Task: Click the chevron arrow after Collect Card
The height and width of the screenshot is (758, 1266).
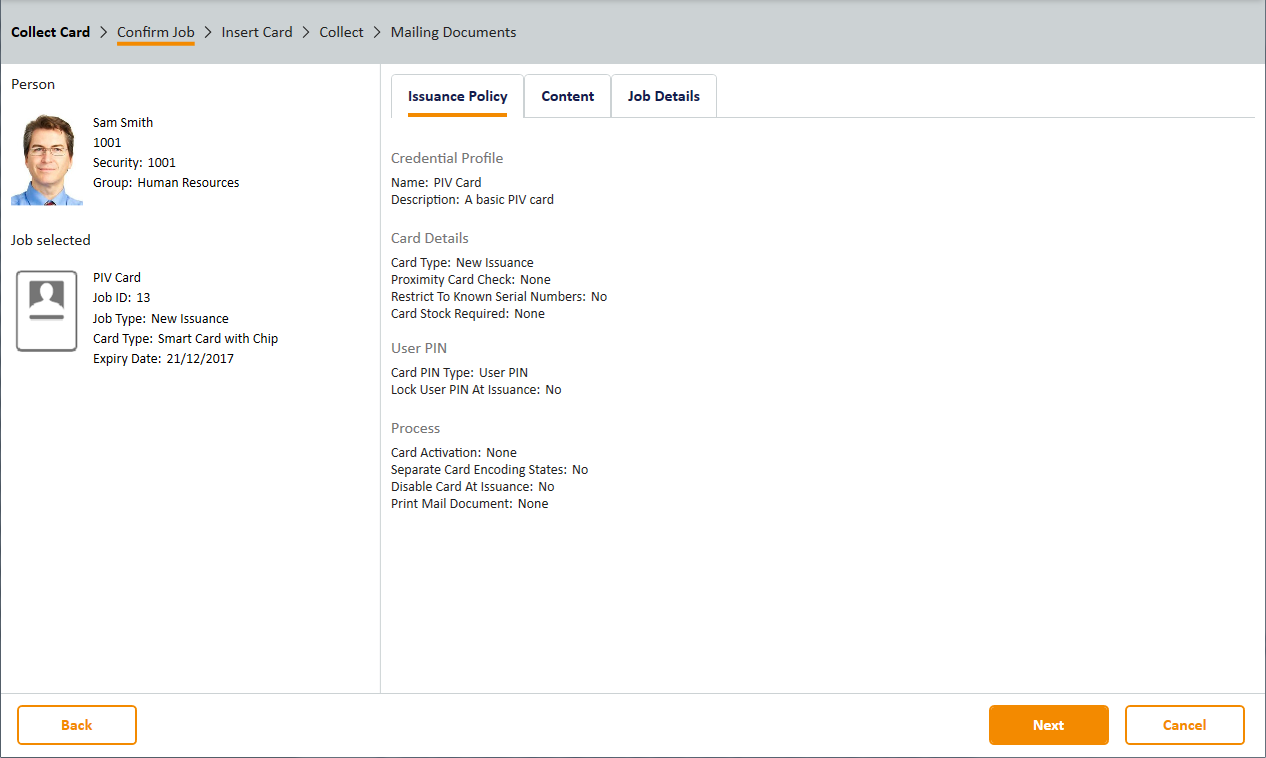Action: tap(103, 32)
